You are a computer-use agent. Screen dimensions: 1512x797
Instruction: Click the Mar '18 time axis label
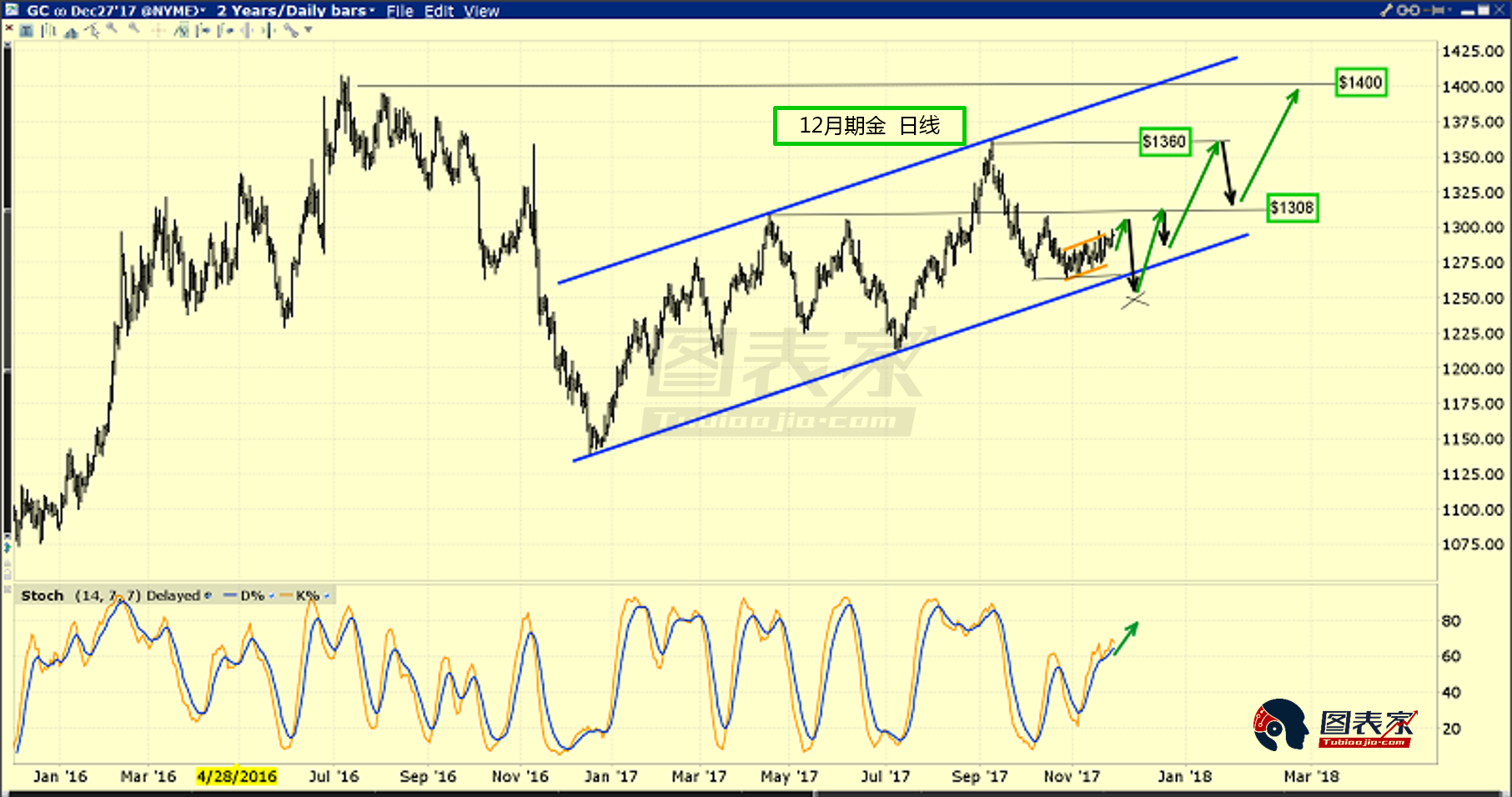tap(1311, 776)
